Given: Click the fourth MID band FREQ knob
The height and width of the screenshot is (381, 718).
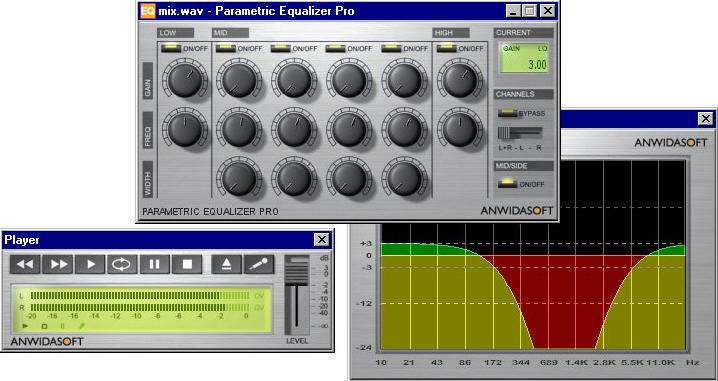Looking at the screenshot, I should point(404,130).
